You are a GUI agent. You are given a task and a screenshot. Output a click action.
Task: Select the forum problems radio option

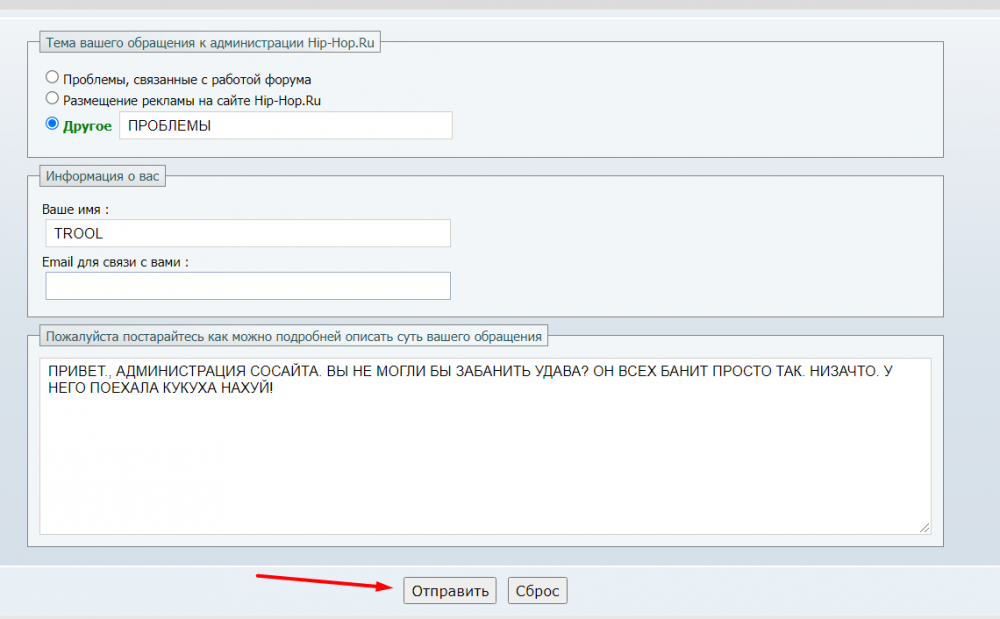[x=52, y=77]
